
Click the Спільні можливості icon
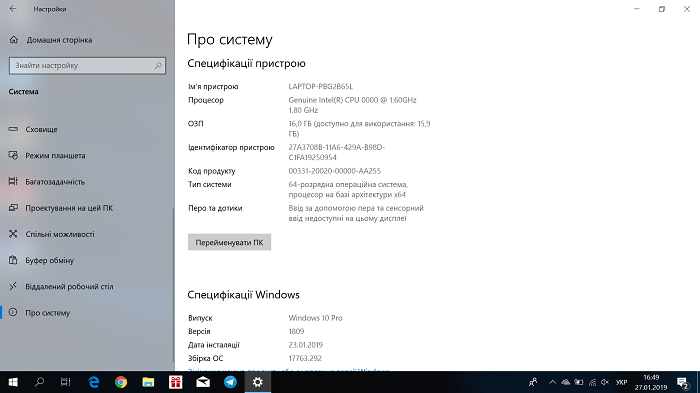(x=13, y=234)
